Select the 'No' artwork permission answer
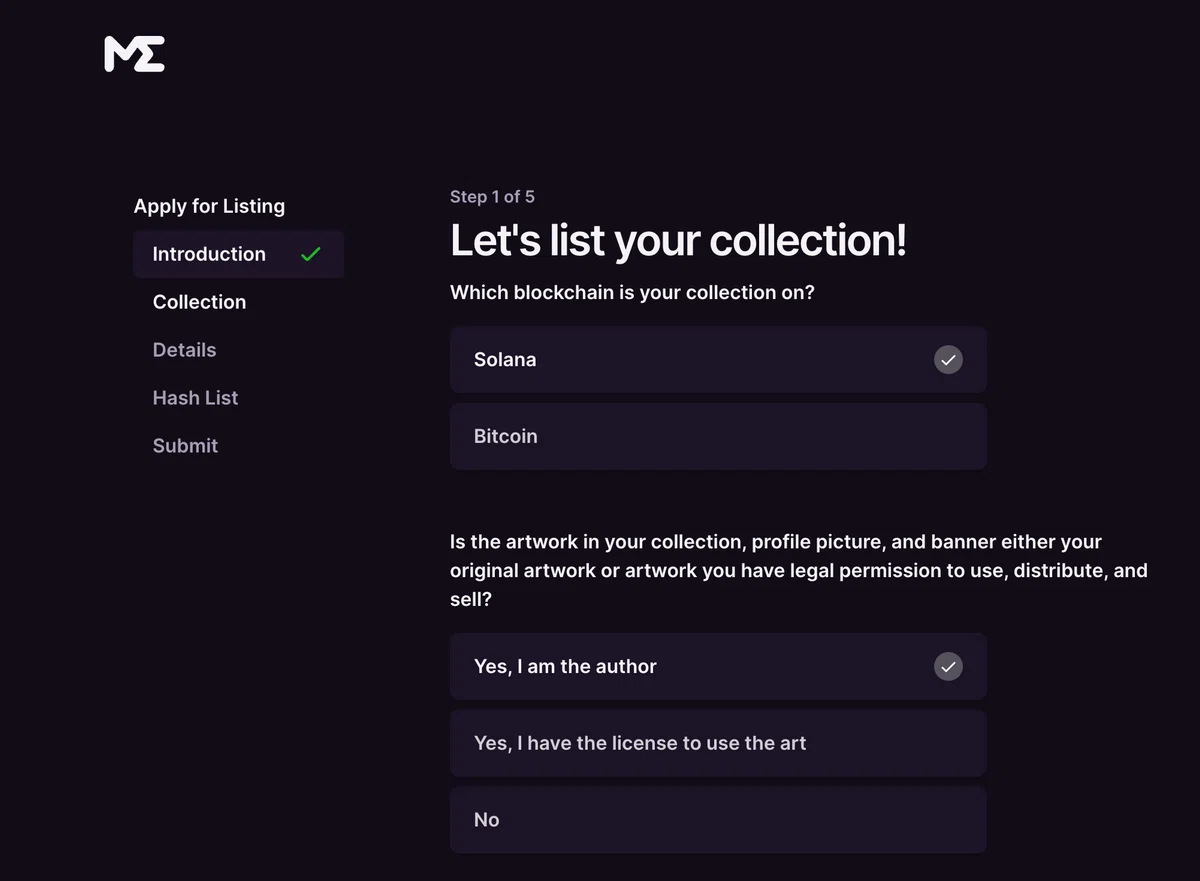The height and width of the screenshot is (881, 1200). [718, 820]
